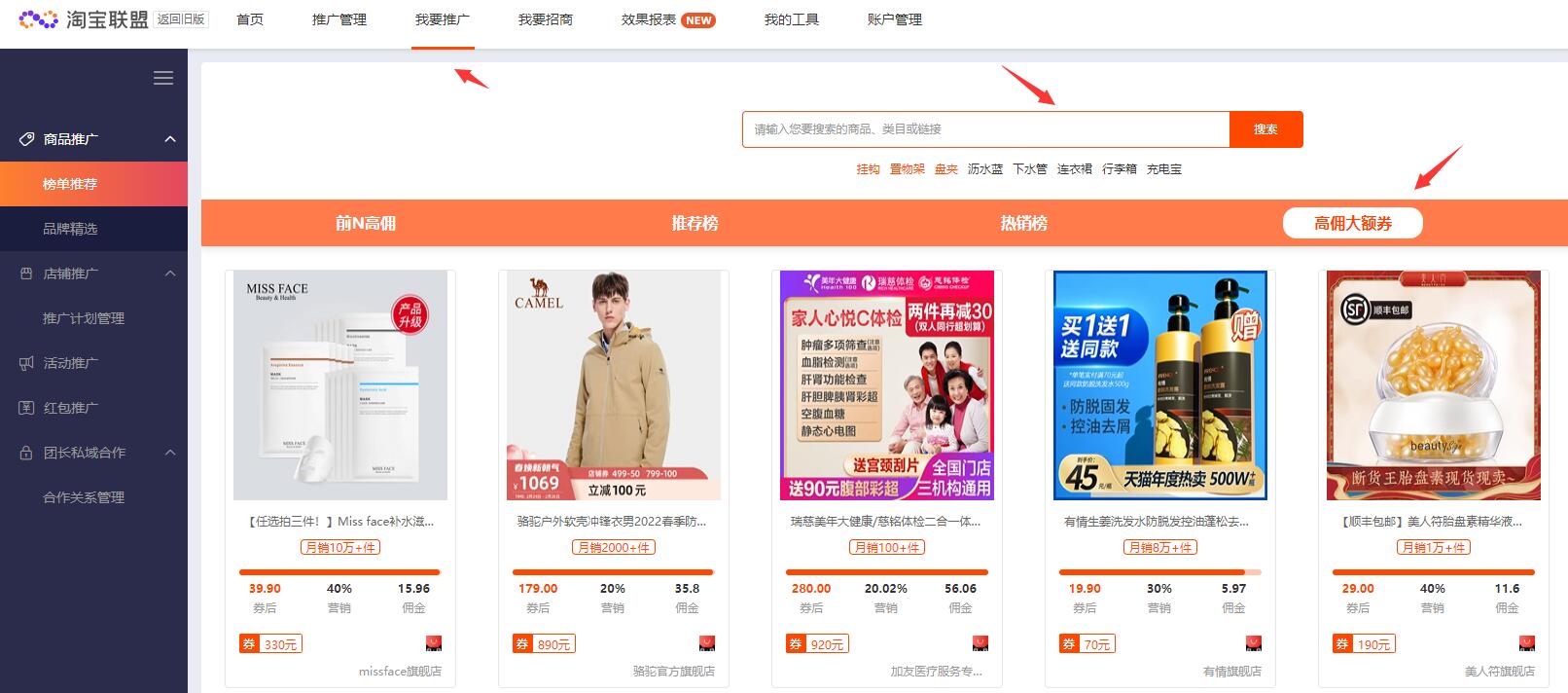The image size is (1568, 693).
Task: Click the red-packet icon beside 红包推广
Action: (x=26, y=408)
